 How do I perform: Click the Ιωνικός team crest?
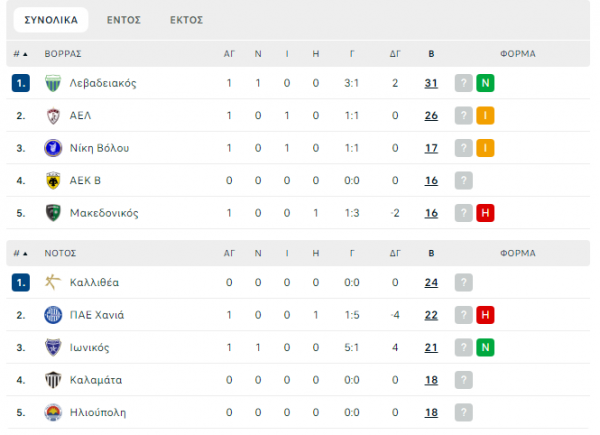pos(53,347)
